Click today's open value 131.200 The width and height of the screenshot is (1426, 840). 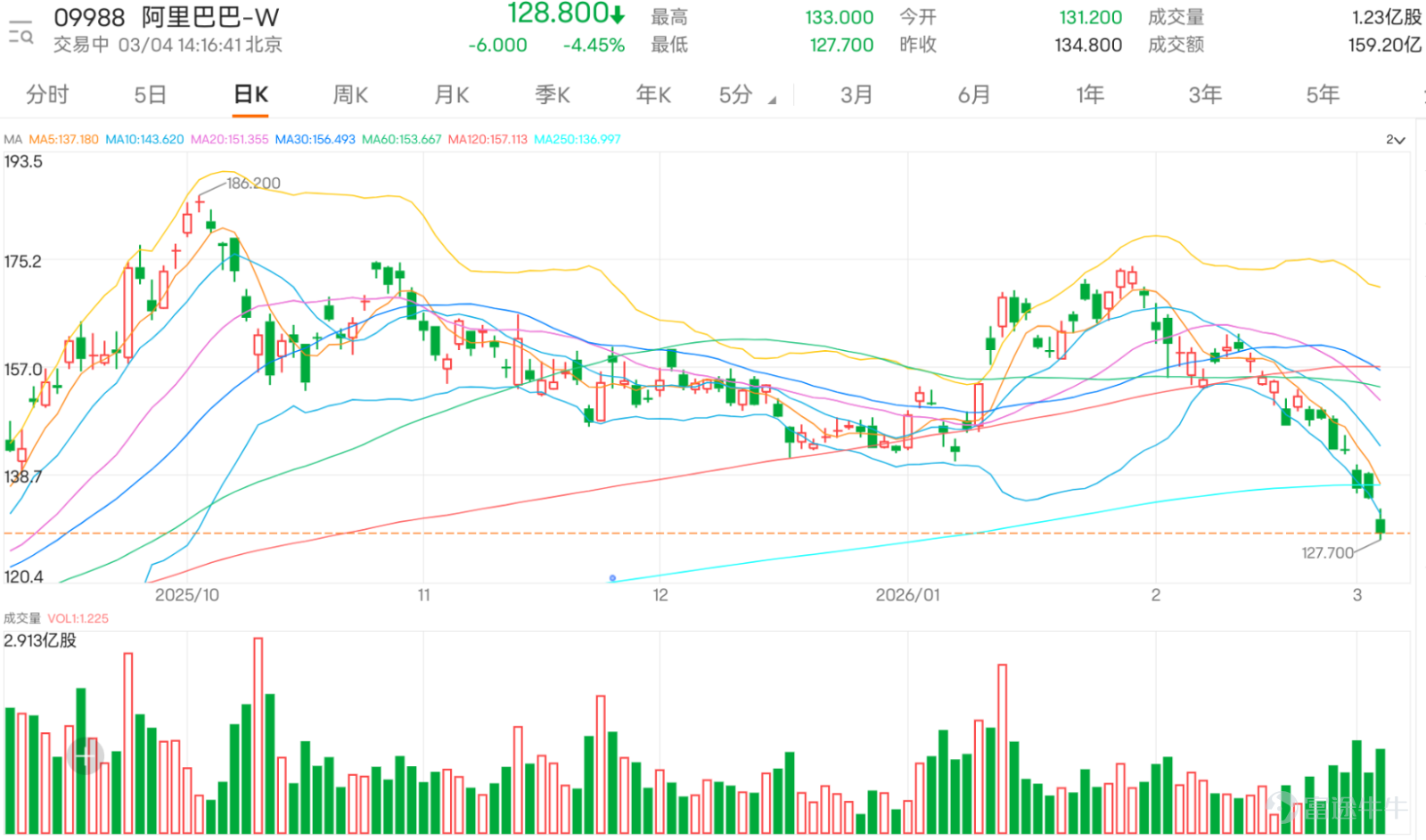(x=1090, y=18)
